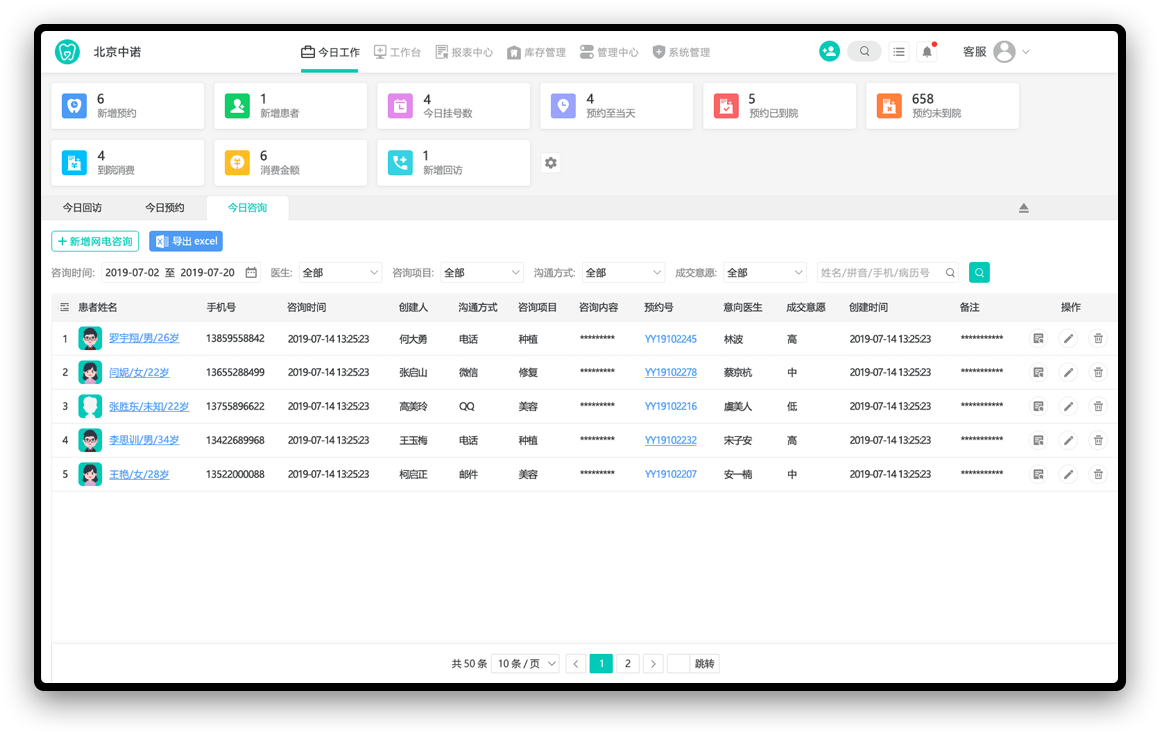Switch to 今日工作 menu

pyautogui.click(x=330, y=52)
